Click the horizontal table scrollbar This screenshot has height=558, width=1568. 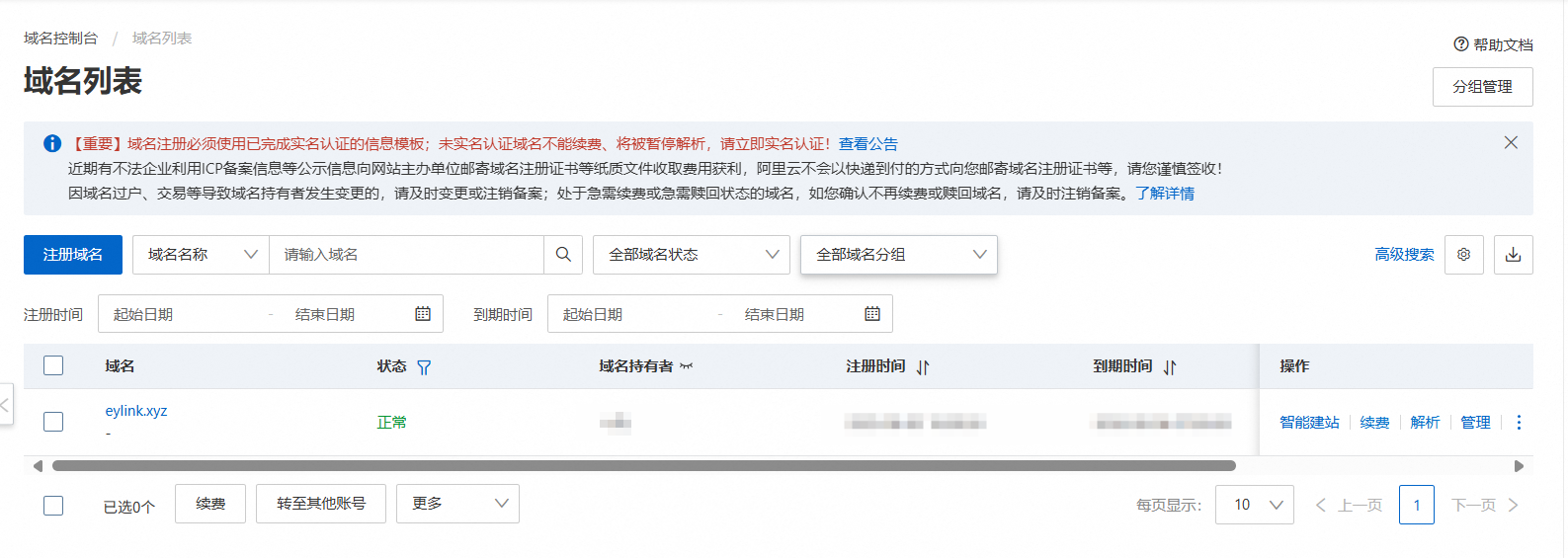[x=642, y=466]
